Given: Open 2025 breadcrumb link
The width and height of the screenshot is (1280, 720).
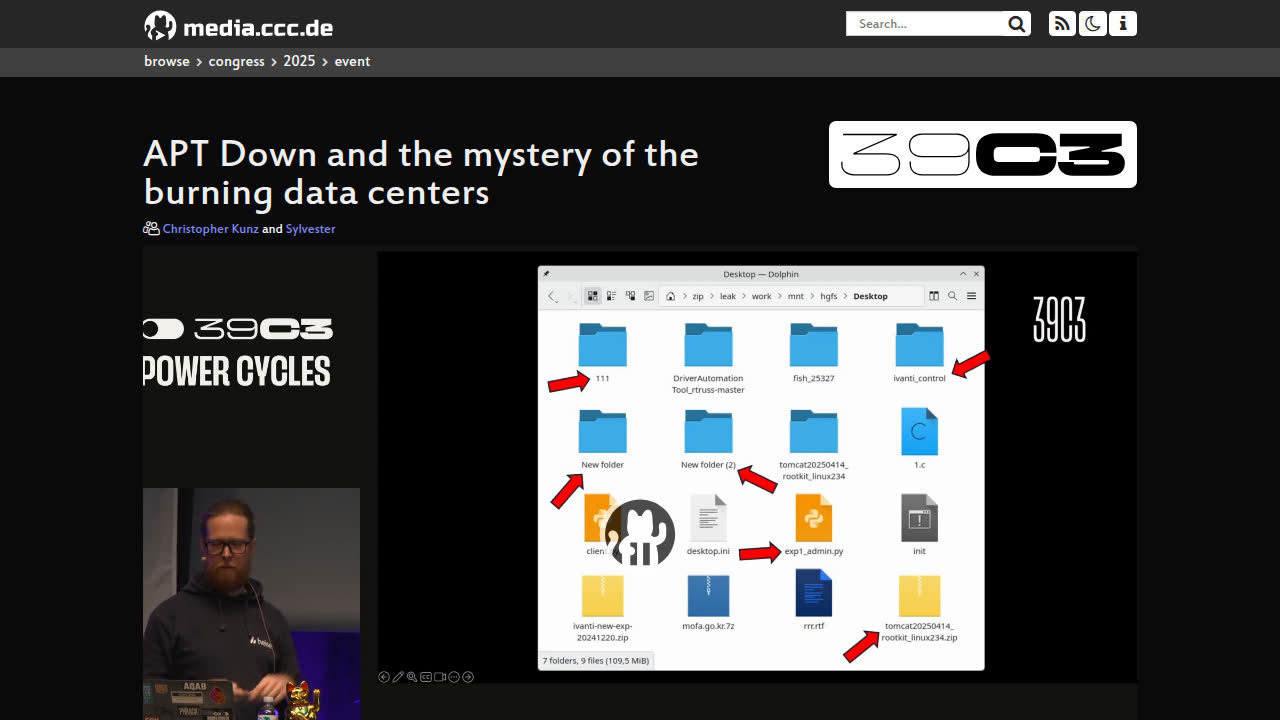Looking at the screenshot, I should pos(299,61).
